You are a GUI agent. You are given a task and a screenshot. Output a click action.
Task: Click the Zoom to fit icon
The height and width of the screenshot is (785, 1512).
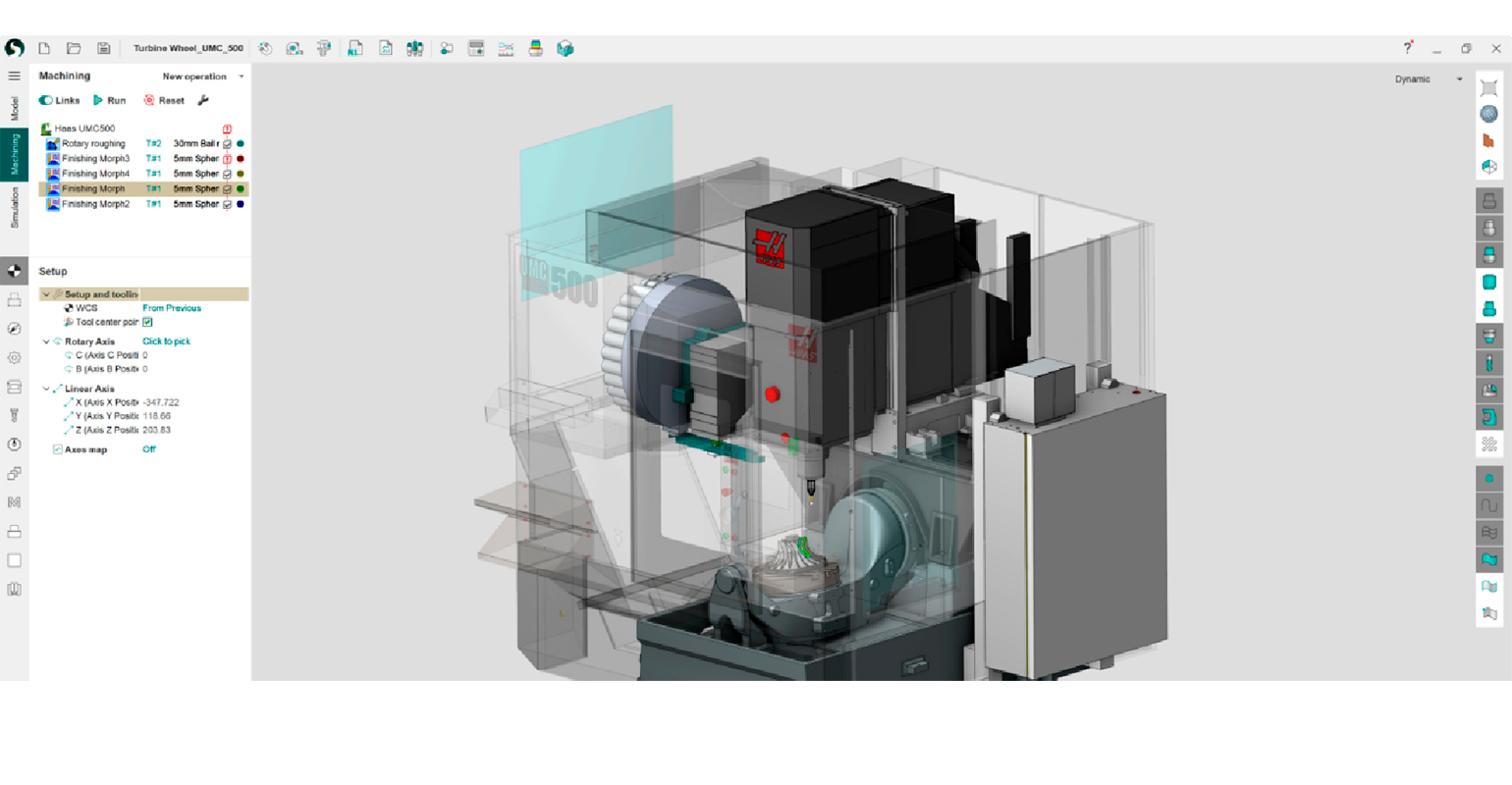point(1488,87)
